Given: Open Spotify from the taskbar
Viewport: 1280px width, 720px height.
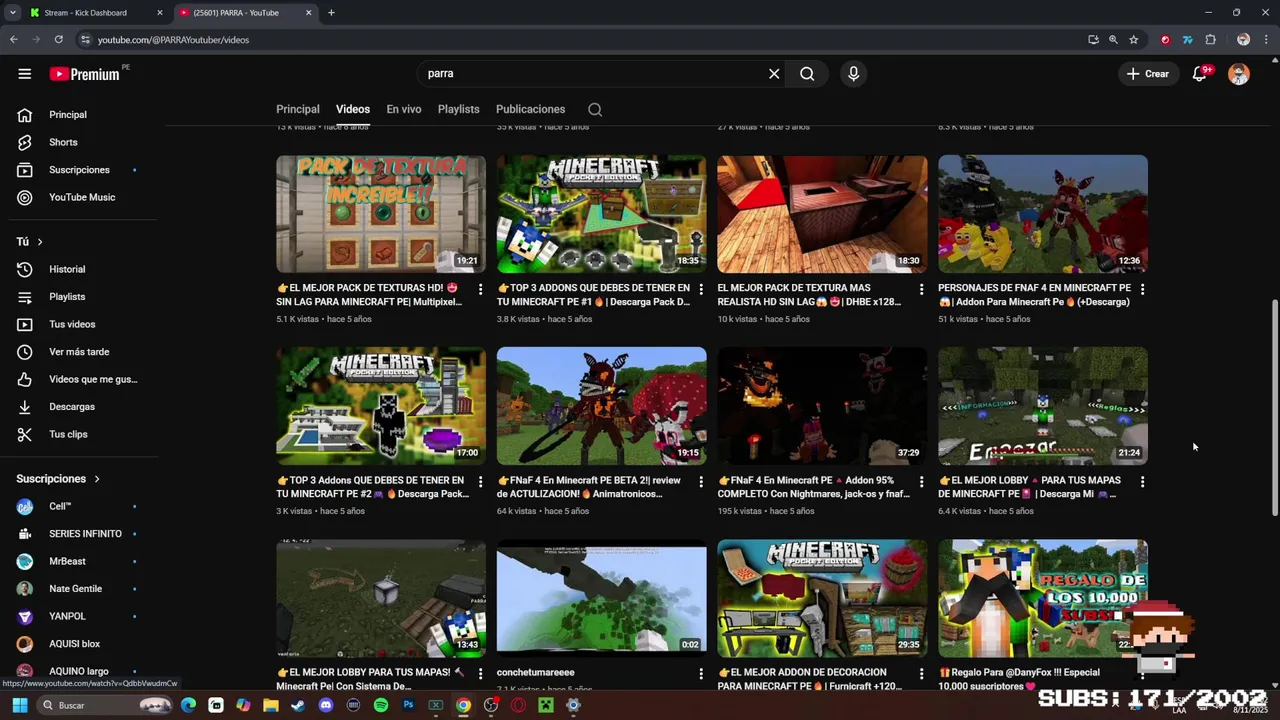Looking at the screenshot, I should [x=381, y=705].
